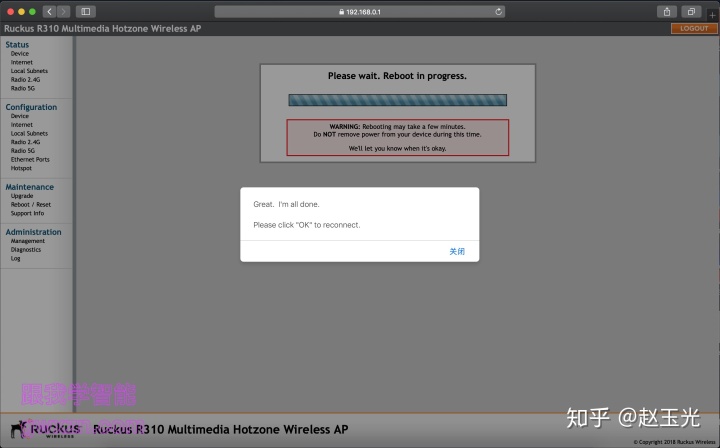Viewport: 720px width, 448px height.
Task: Click the reboot progress bar
Action: pyautogui.click(x=397, y=100)
